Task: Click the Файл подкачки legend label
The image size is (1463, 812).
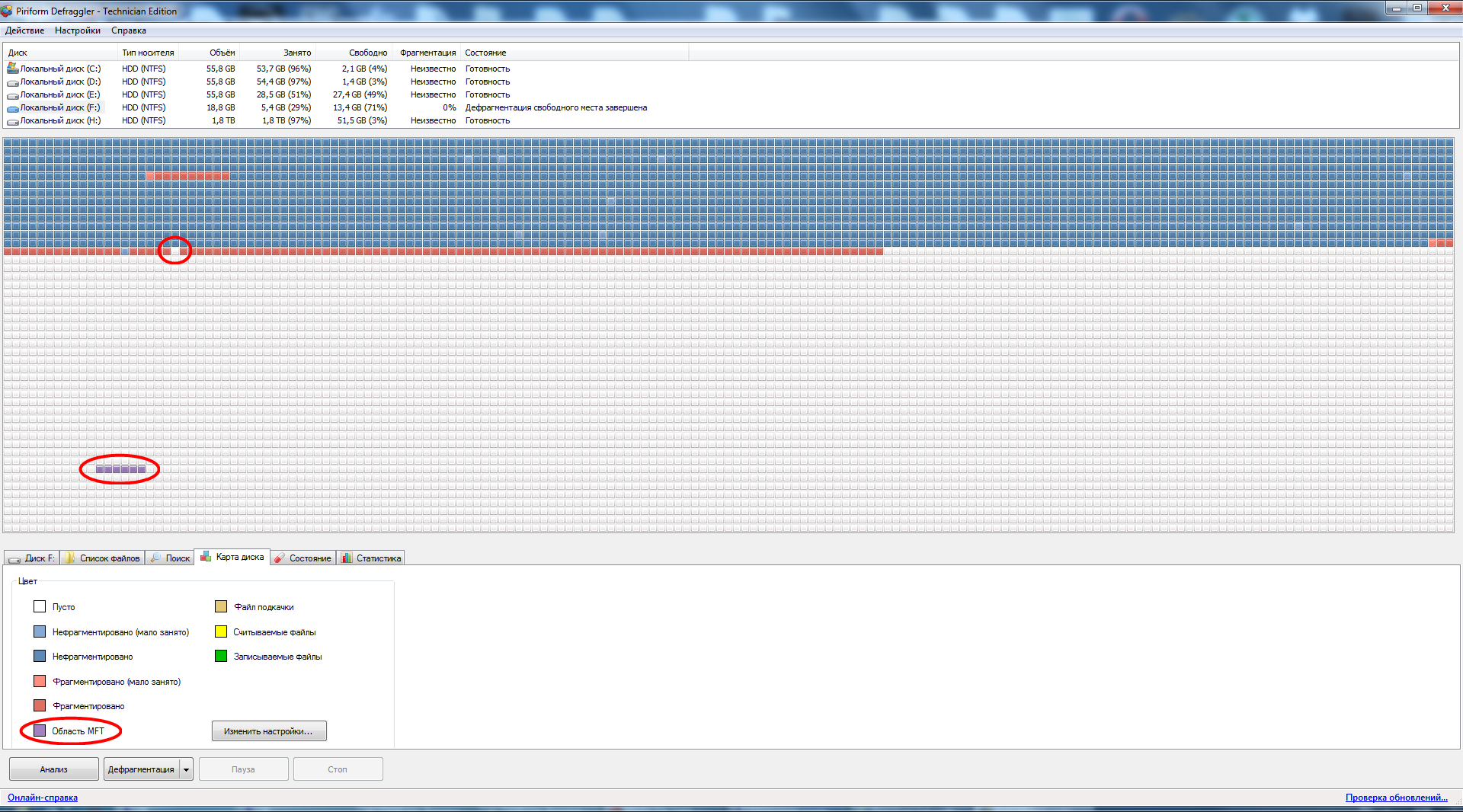Action: (x=264, y=607)
